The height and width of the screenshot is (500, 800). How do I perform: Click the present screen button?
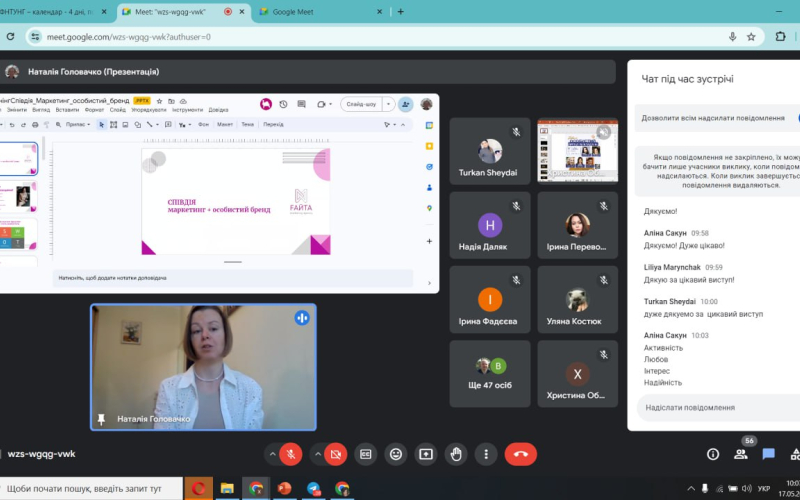(x=426, y=454)
